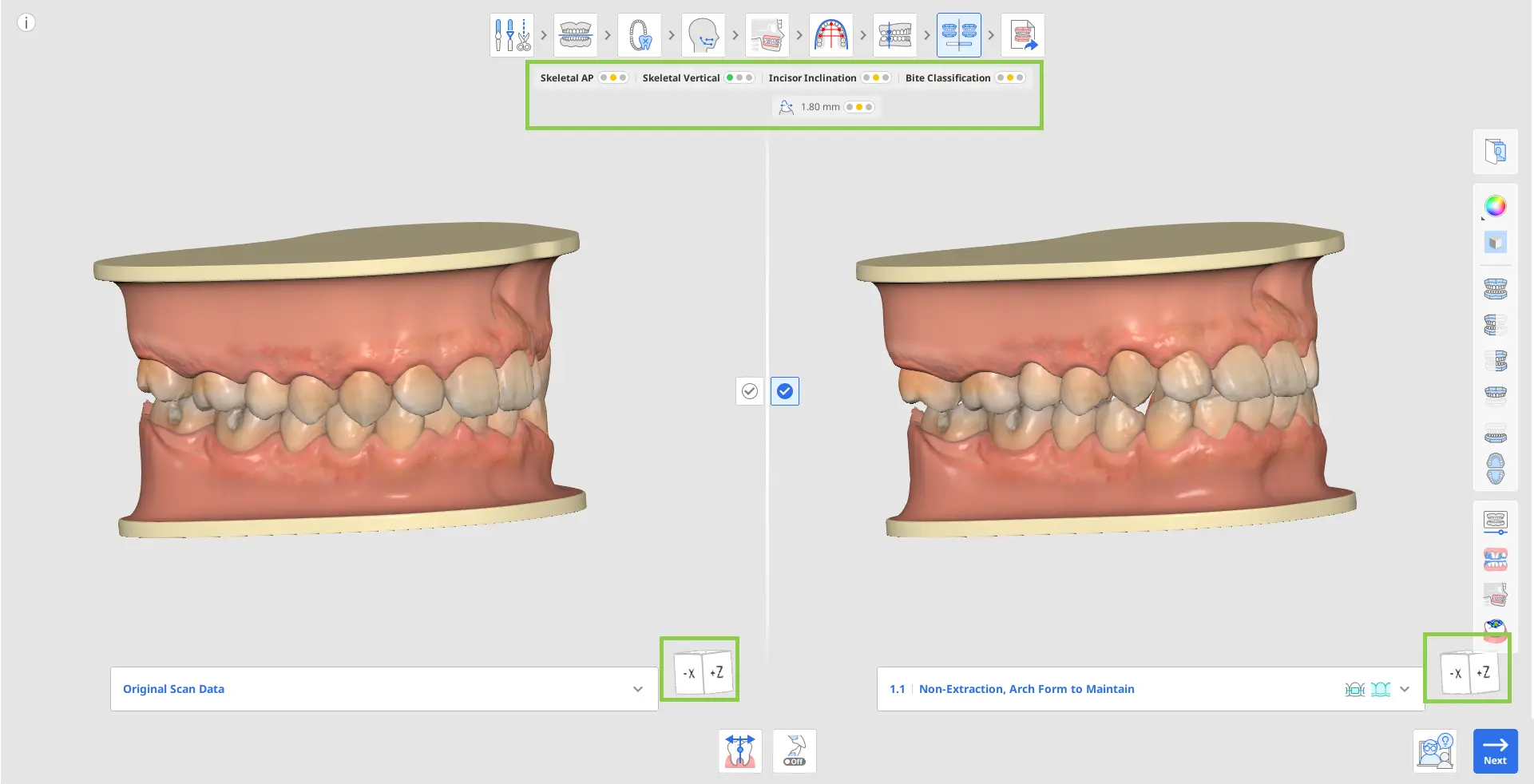Viewport: 1534px width, 784px height.
Task: Select the left gray checkmark option
Action: pos(750,391)
